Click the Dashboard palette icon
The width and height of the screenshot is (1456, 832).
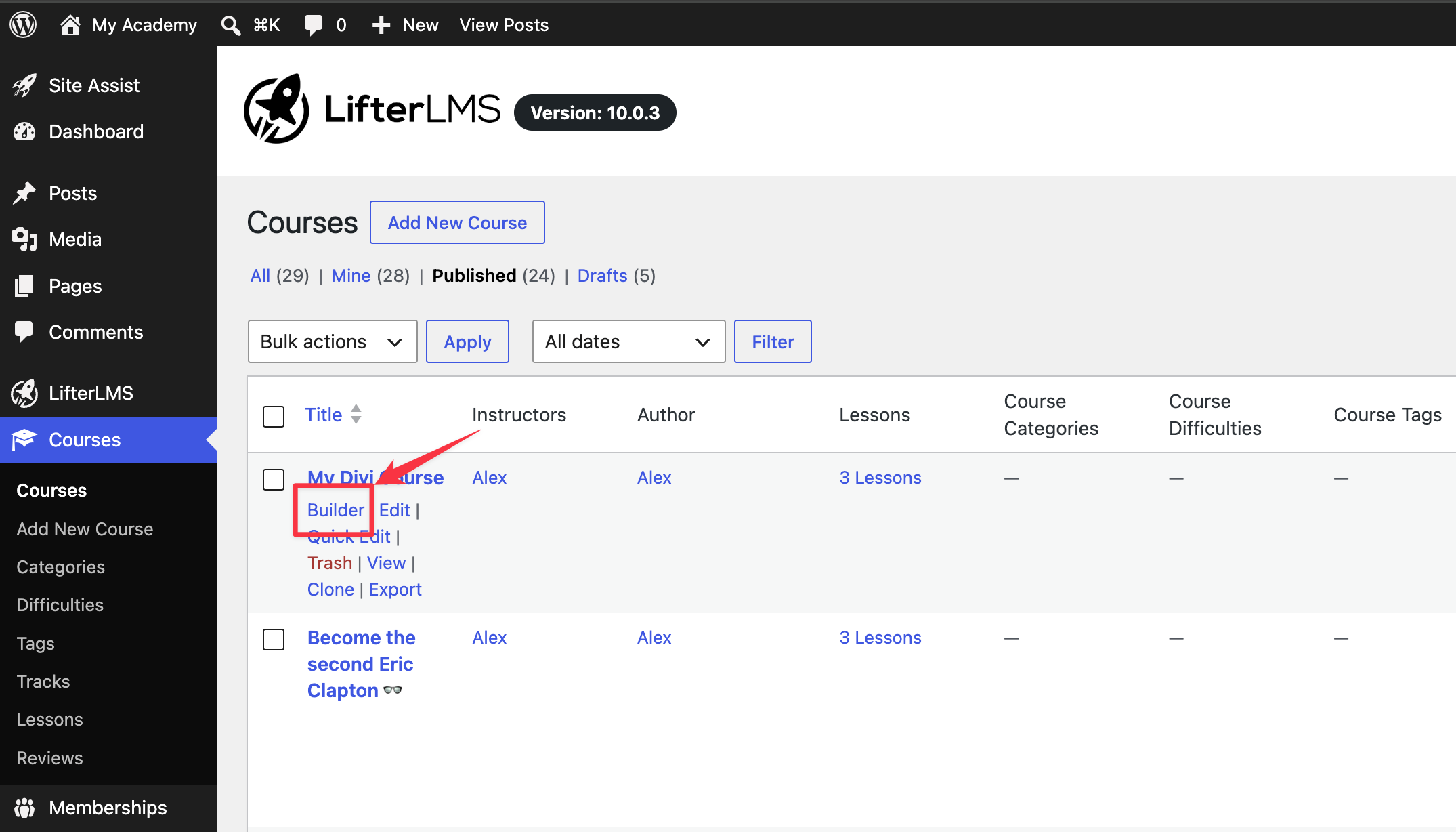pyautogui.click(x=24, y=131)
